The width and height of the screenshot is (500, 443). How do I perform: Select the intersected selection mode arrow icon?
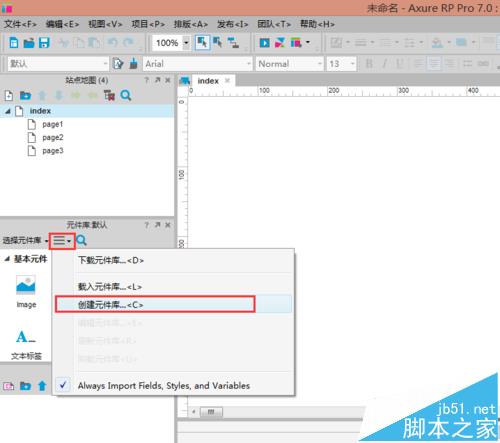pos(202,43)
